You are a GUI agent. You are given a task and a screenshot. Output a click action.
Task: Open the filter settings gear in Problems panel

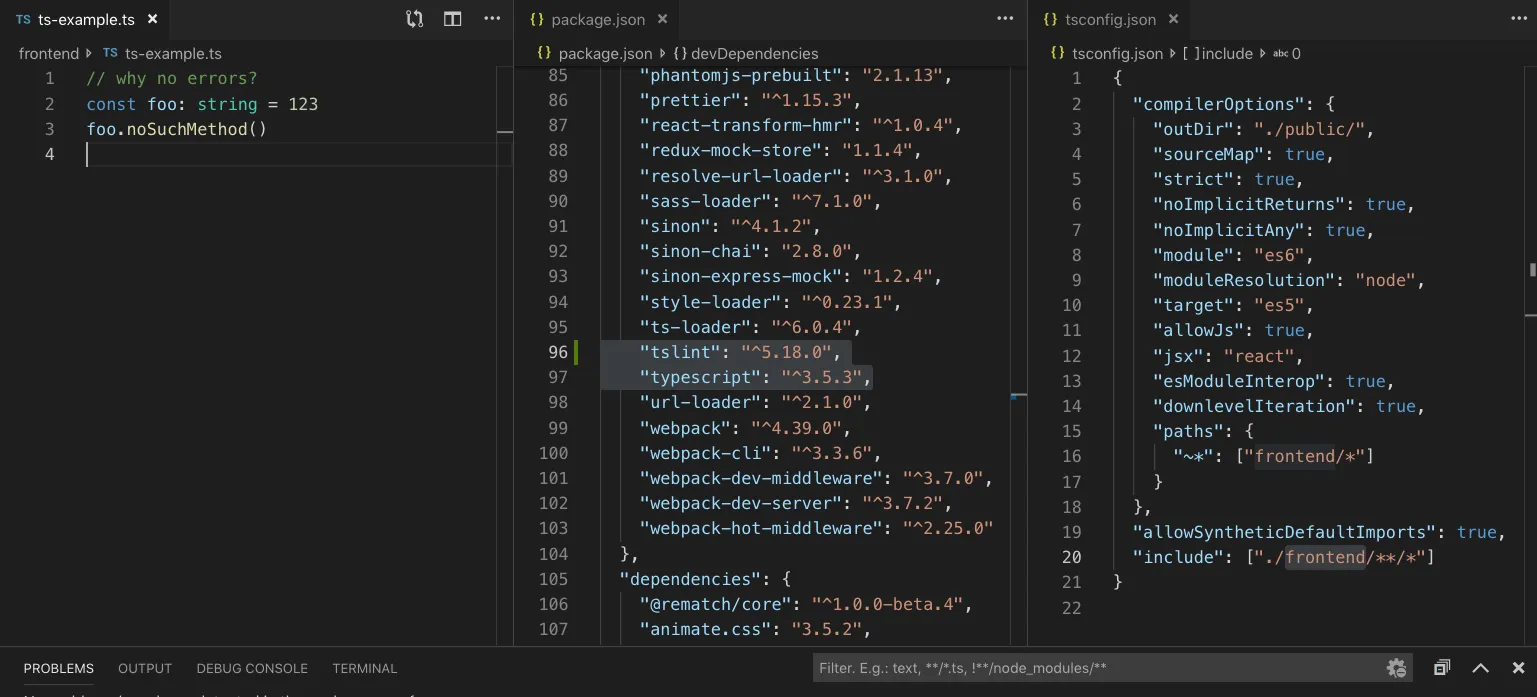(x=1396, y=668)
